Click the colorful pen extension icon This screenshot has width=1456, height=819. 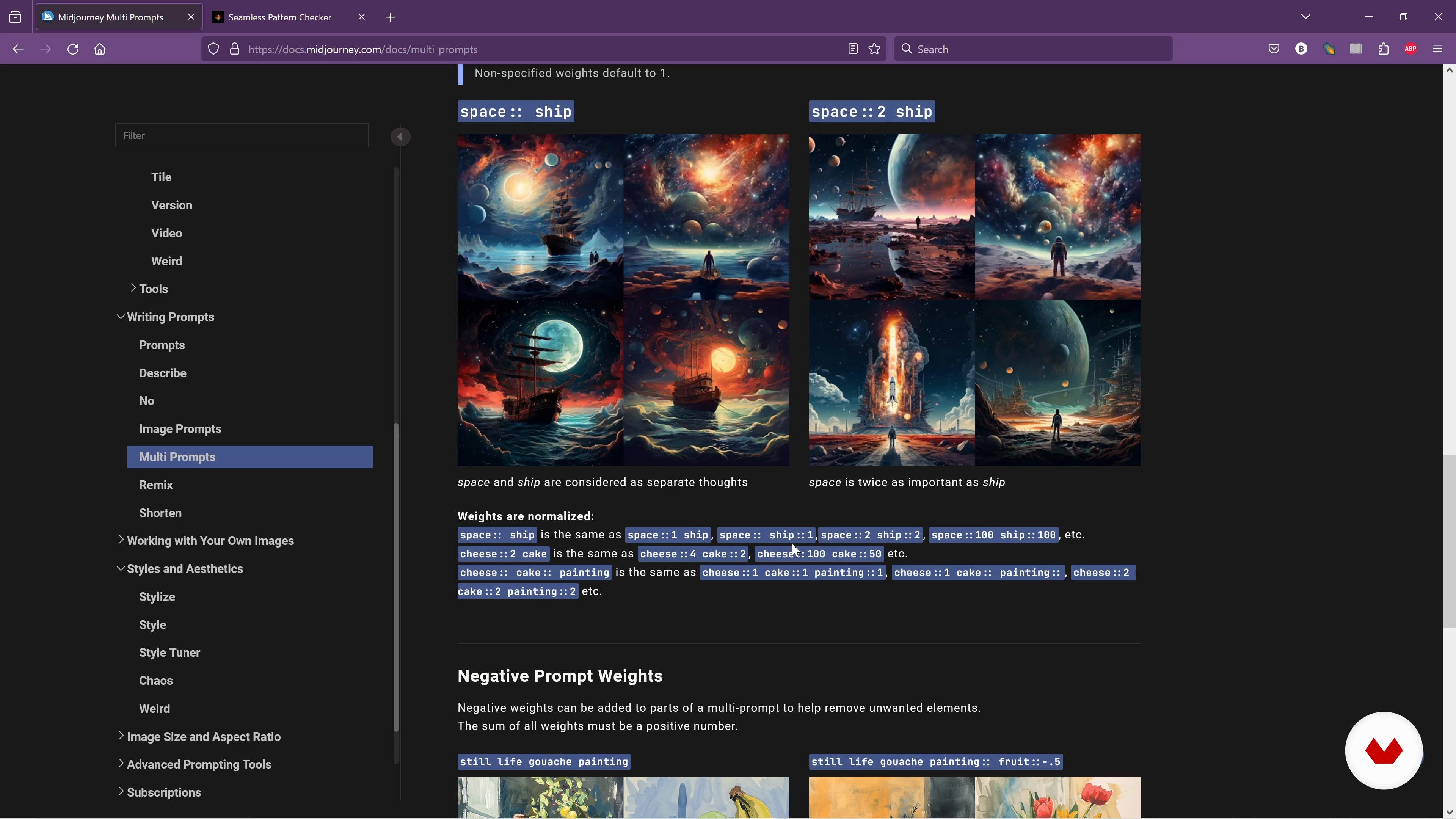tap(1329, 49)
